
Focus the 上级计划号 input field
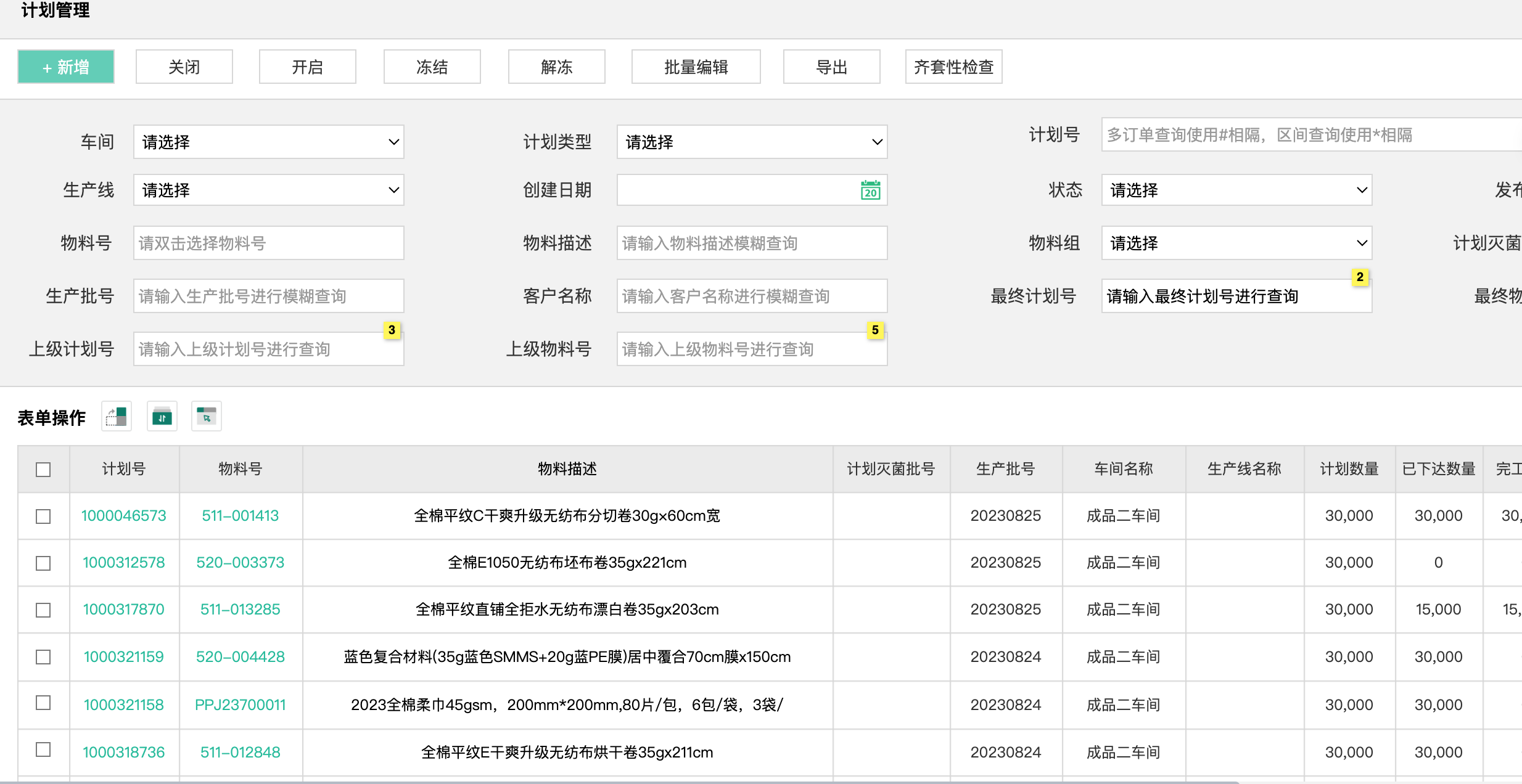[x=269, y=349]
